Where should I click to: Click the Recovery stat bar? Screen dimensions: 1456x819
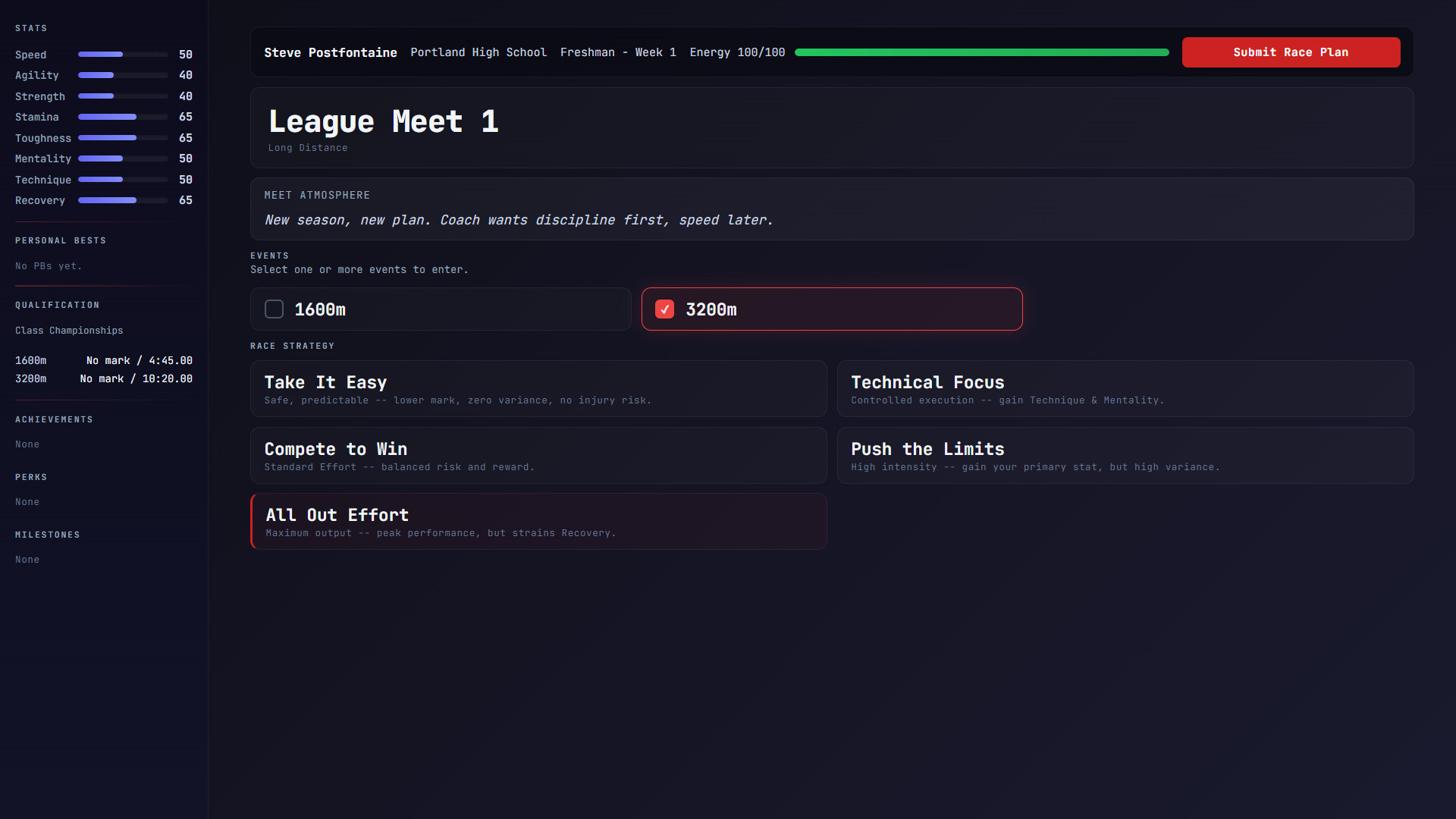click(123, 200)
